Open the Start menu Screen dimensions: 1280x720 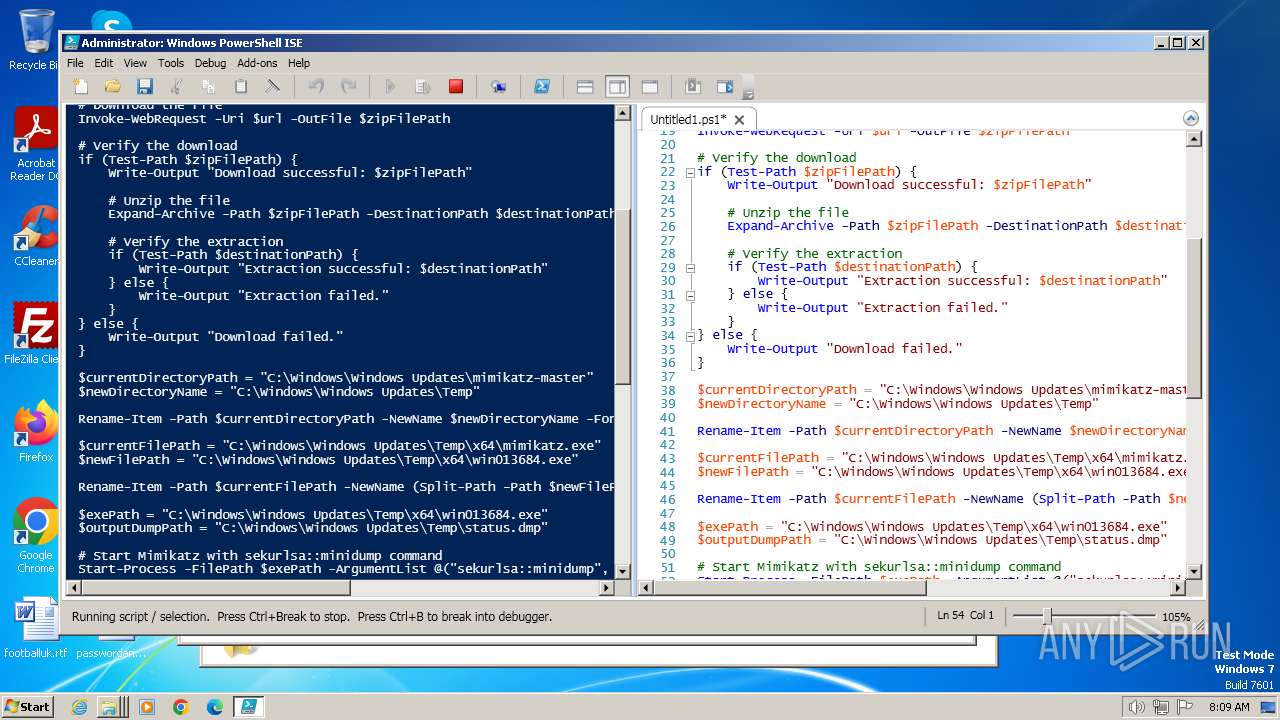coord(27,706)
